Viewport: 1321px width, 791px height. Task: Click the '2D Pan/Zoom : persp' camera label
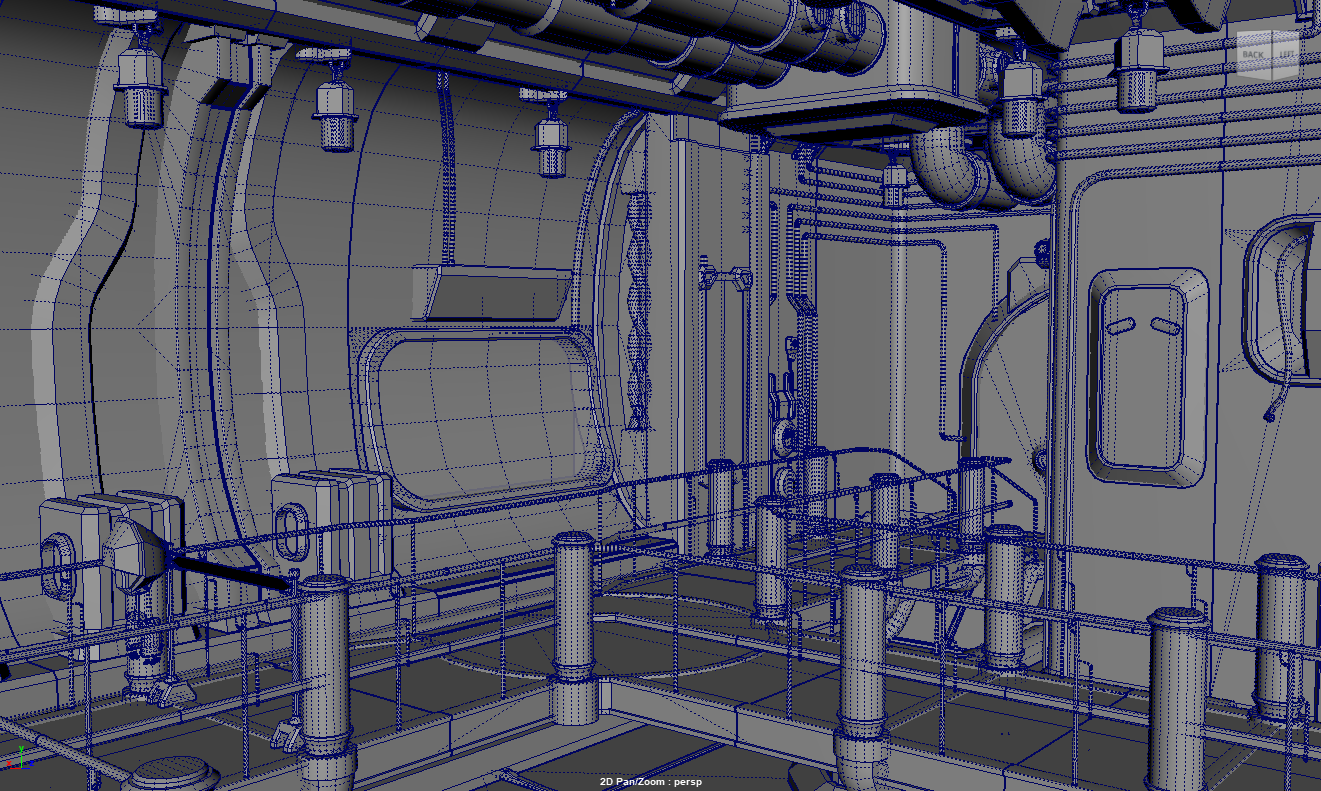coord(650,782)
